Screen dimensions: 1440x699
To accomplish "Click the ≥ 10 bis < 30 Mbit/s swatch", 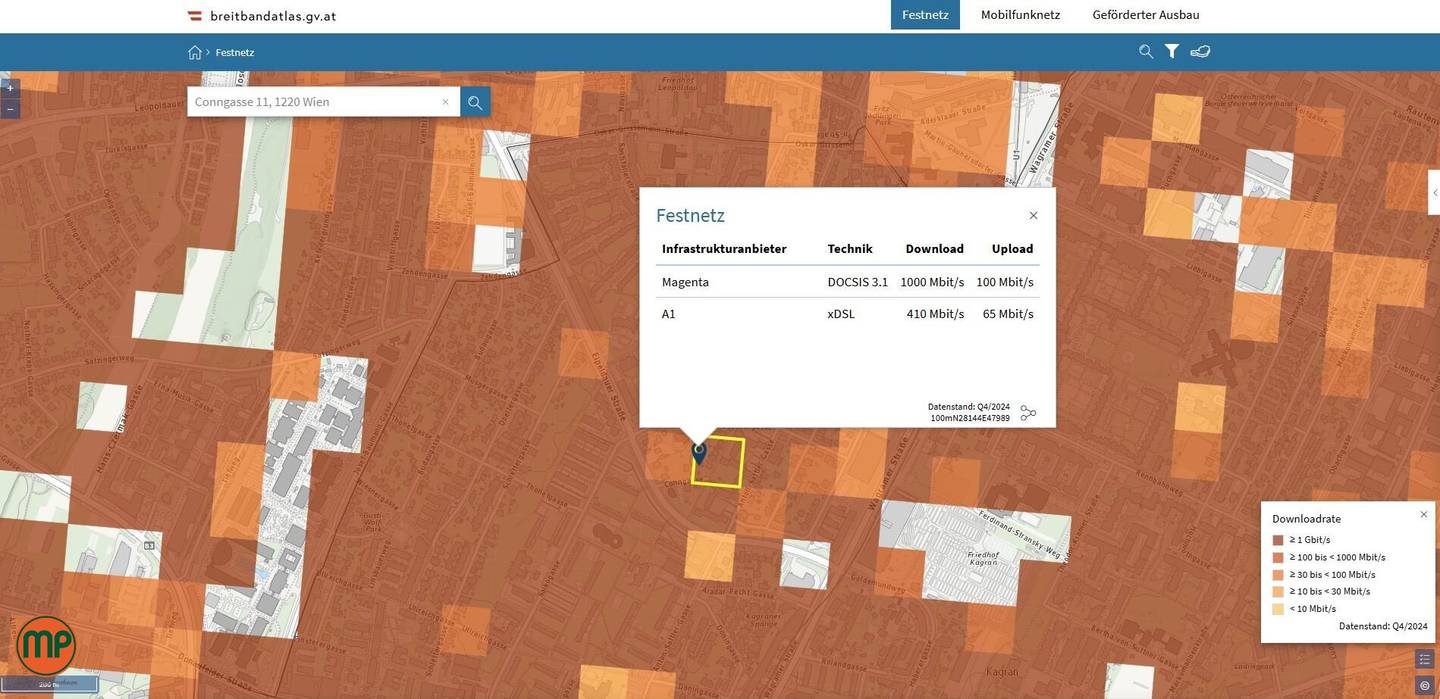I will point(1278,591).
